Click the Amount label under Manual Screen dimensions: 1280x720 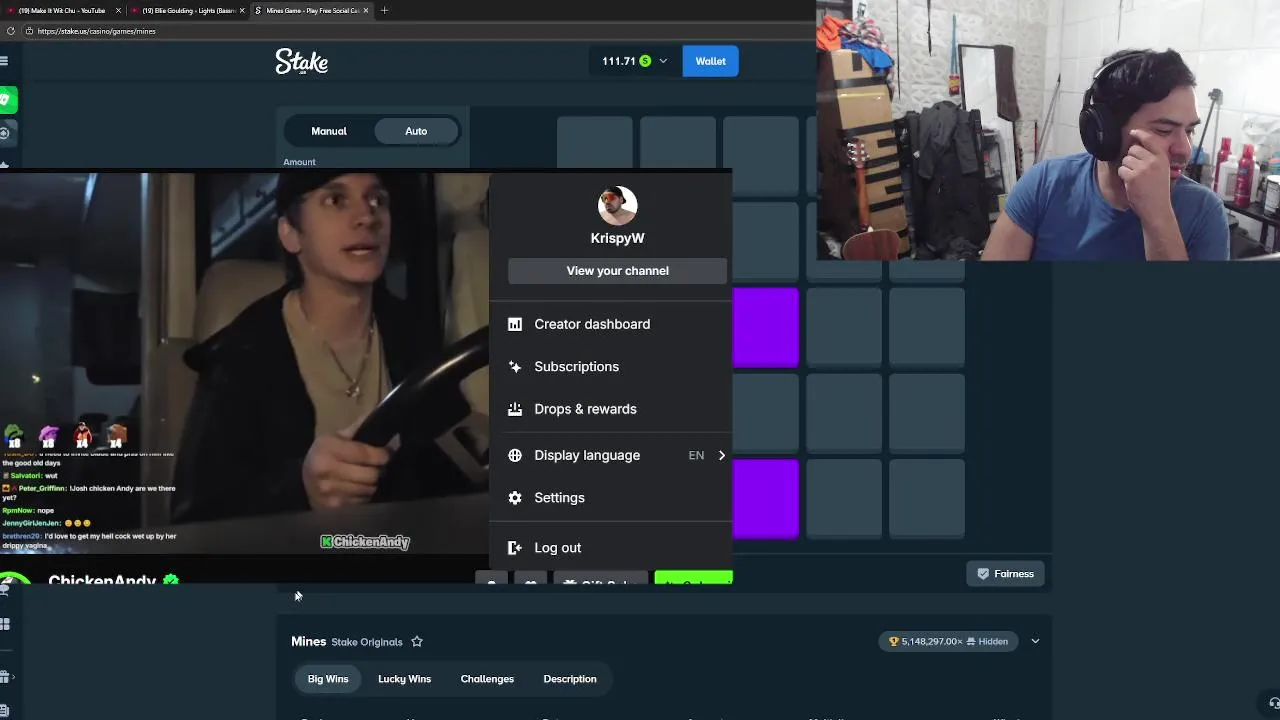click(299, 162)
